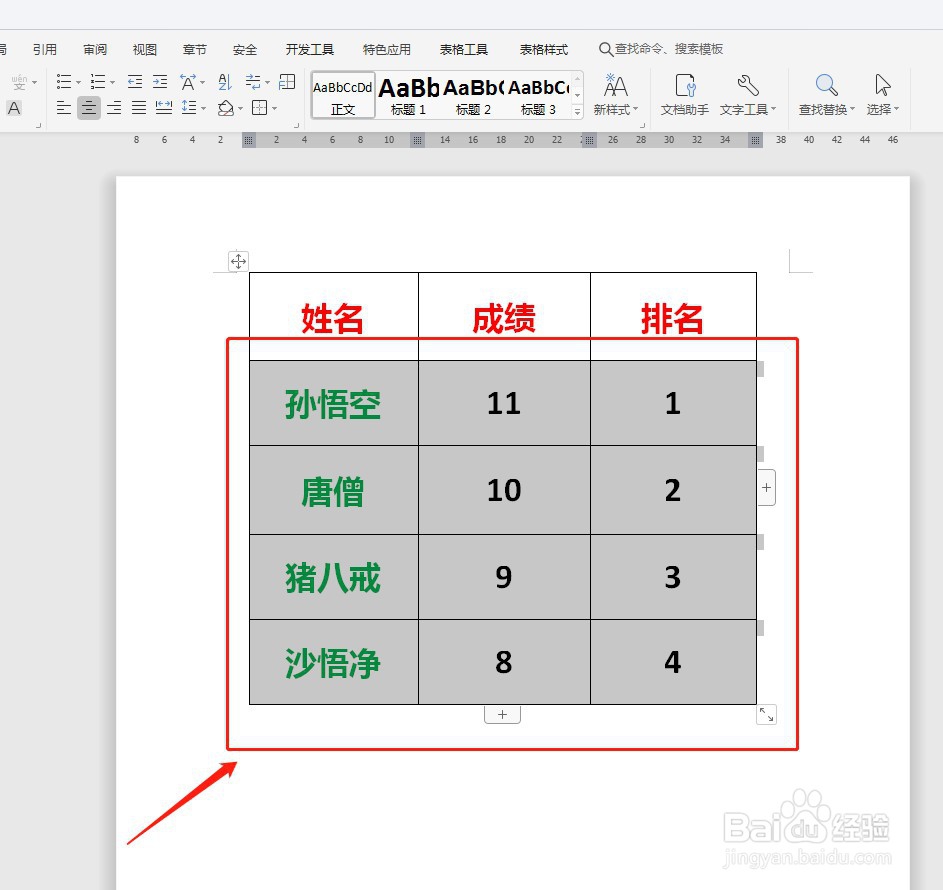Open the numbered list tool
The image size is (943, 890).
point(97,81)
